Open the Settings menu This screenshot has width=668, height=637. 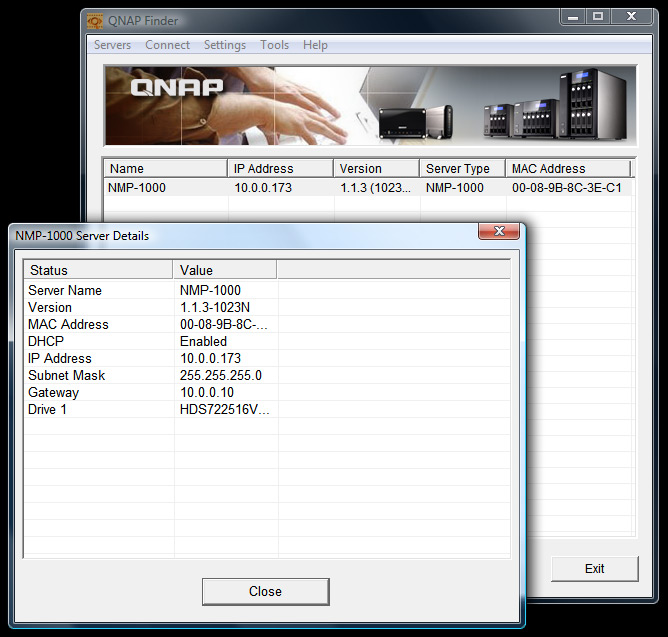(225, 45)
